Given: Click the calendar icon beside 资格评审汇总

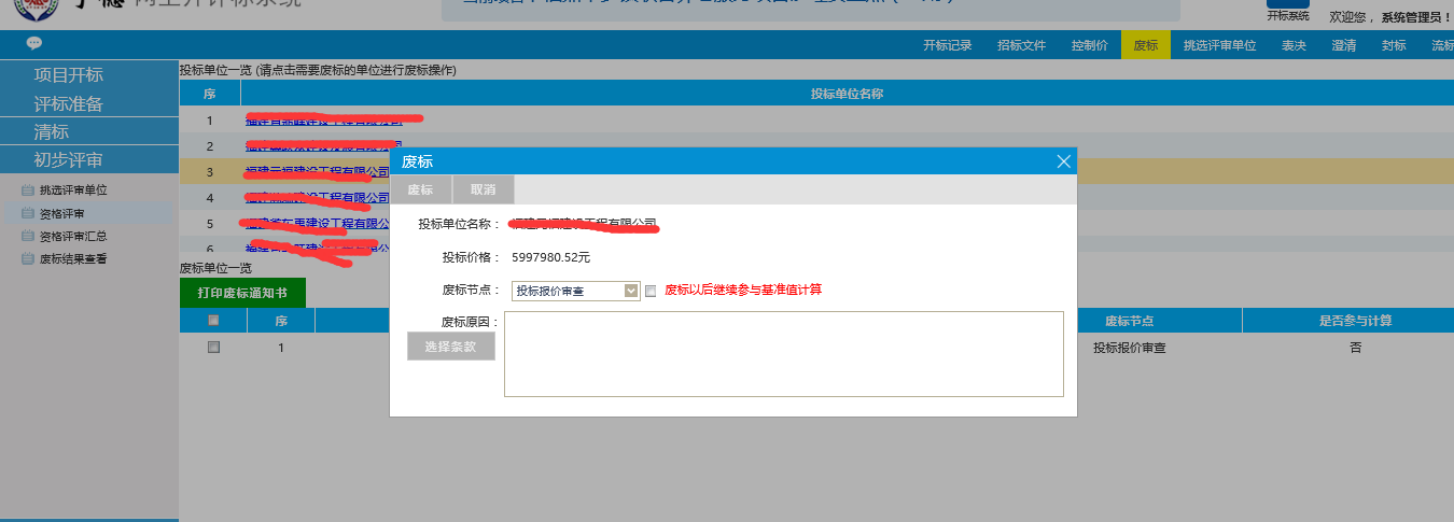Looking at the screenshot, I should pos(27,237).
